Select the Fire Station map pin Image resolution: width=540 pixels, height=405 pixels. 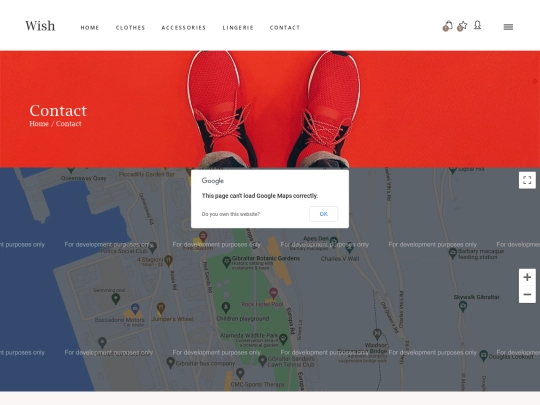(203, 236)
